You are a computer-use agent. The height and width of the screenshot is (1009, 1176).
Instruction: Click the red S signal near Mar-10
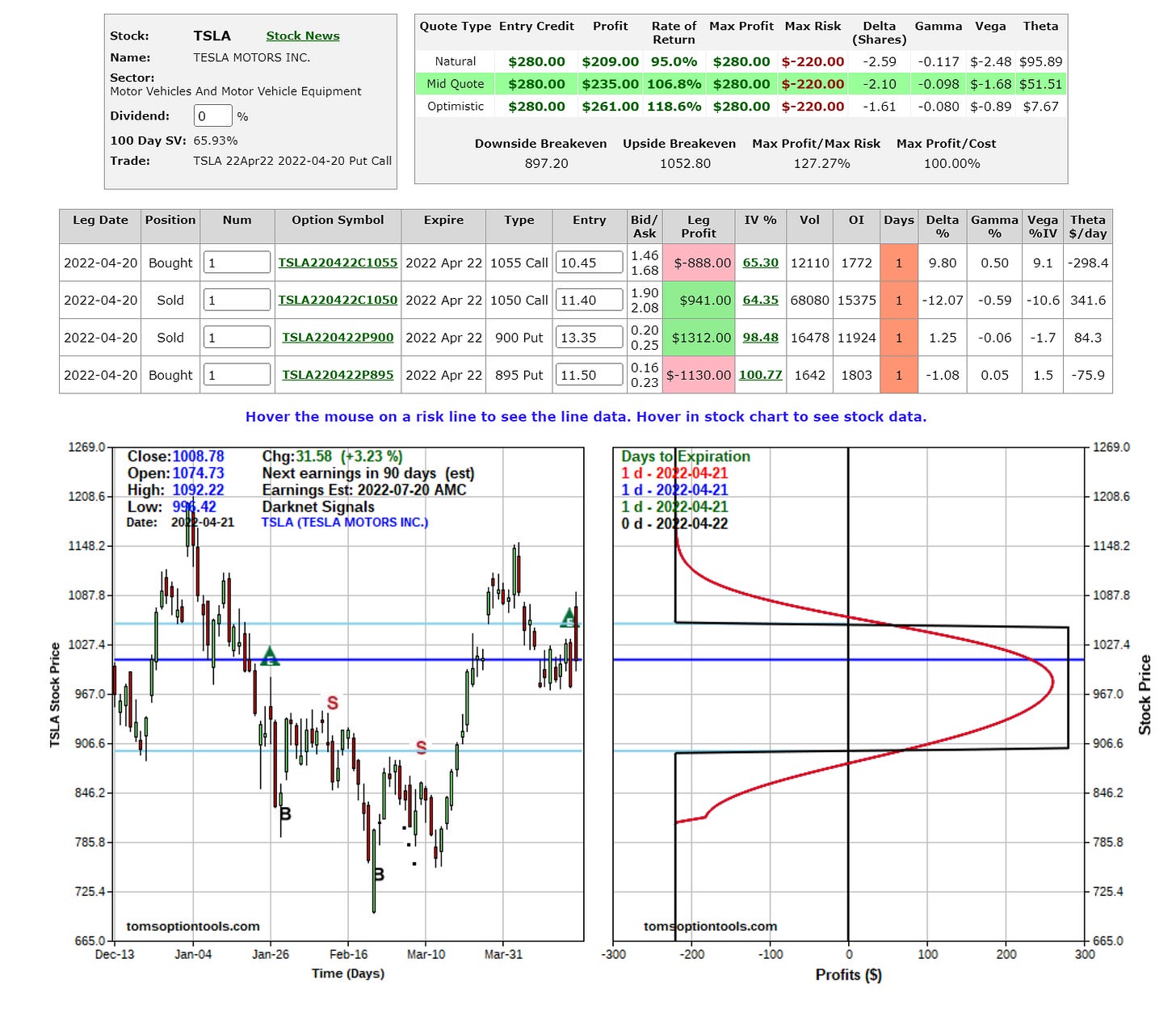(x=421, y=747)
